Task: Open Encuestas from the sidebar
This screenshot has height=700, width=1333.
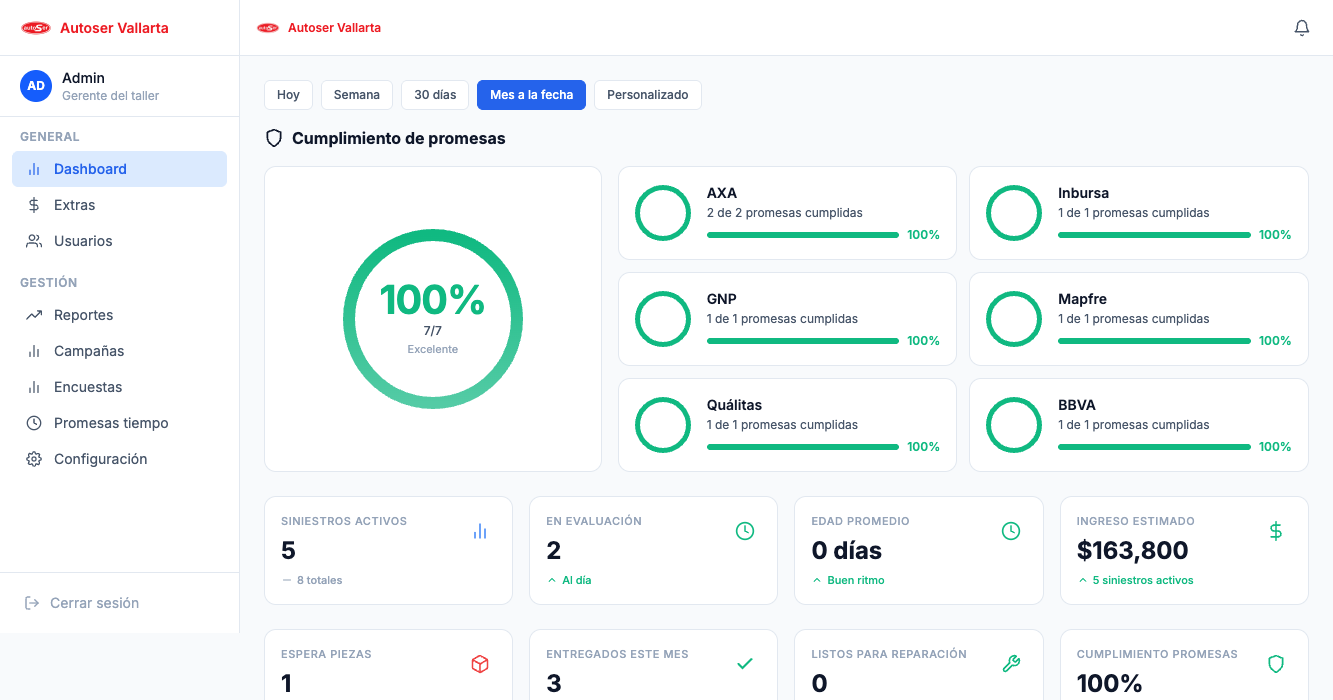Action: point(119,387)
